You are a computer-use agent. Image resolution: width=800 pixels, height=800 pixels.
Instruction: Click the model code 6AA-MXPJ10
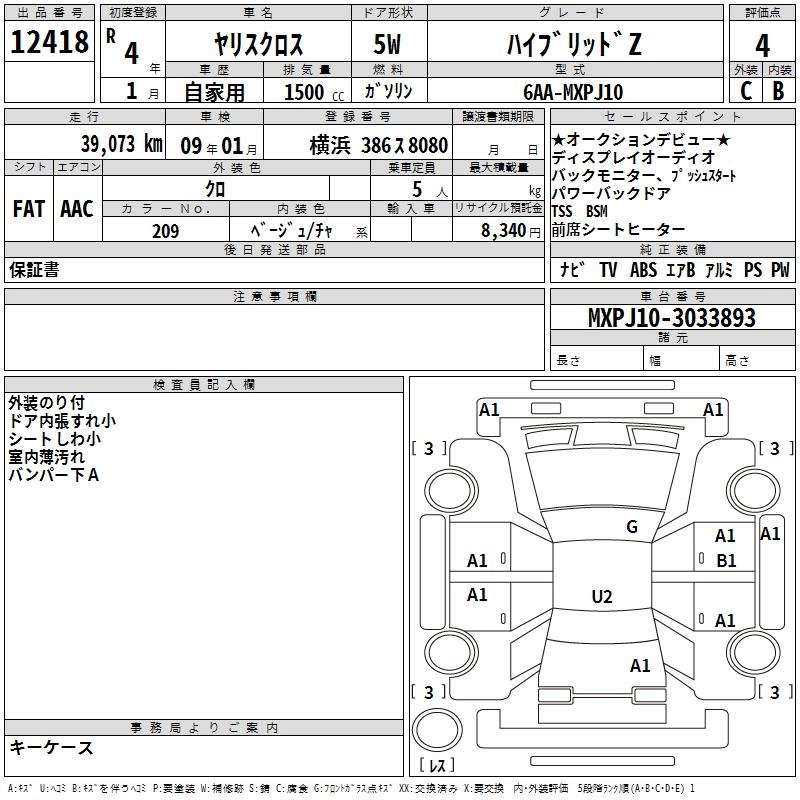pos(573,92)
